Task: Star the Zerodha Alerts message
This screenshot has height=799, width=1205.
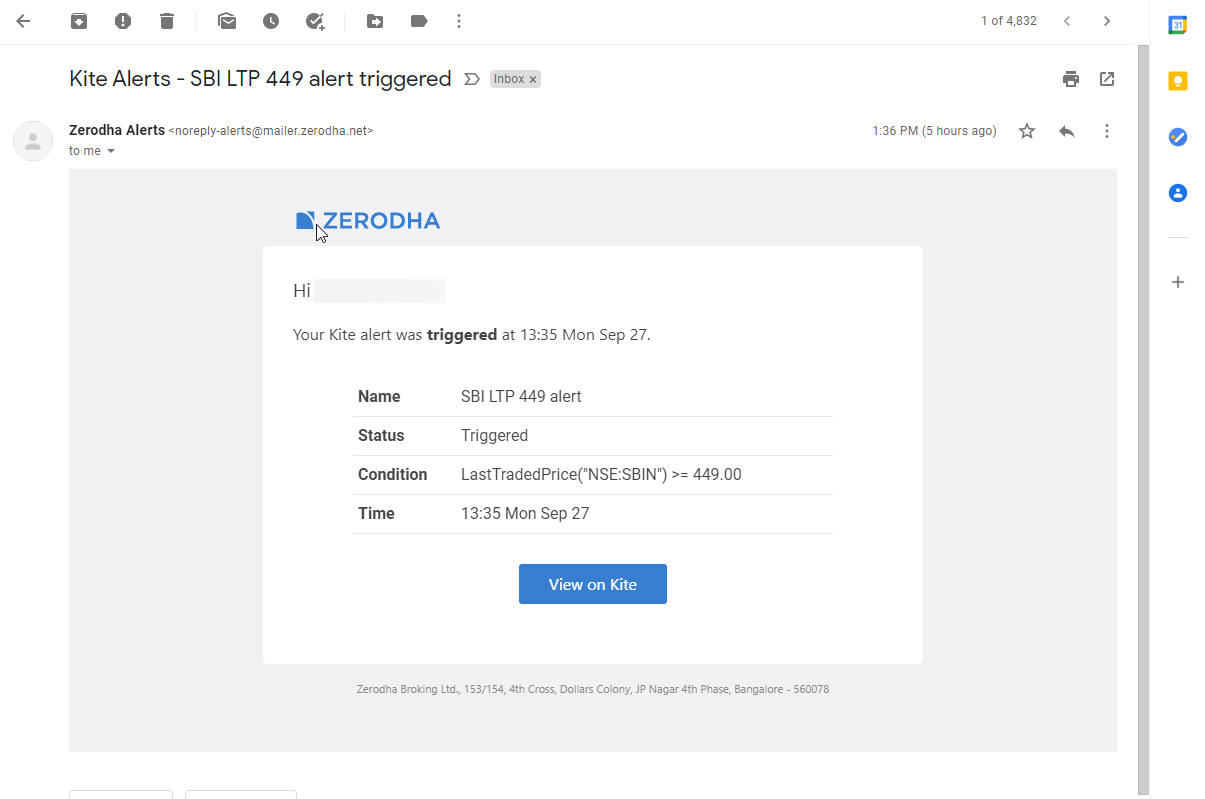Action: (x=1027, y=131)
